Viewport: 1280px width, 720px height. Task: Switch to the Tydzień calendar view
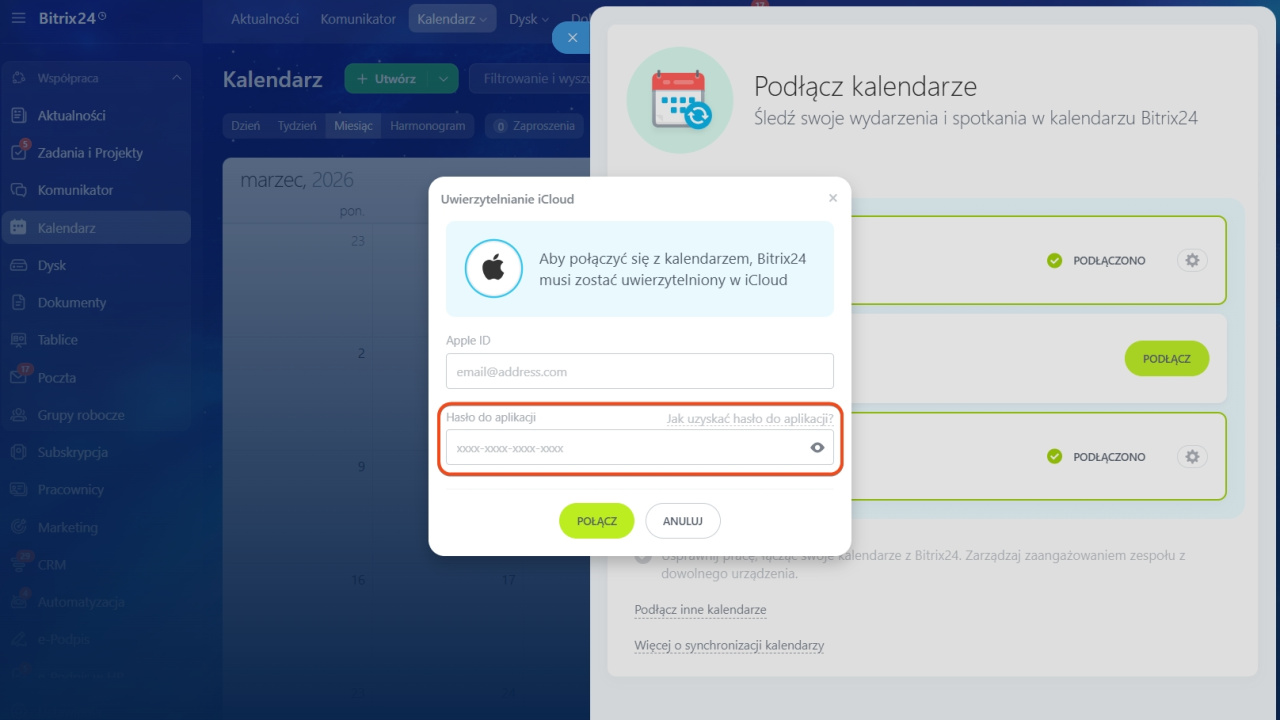[296, 126]
